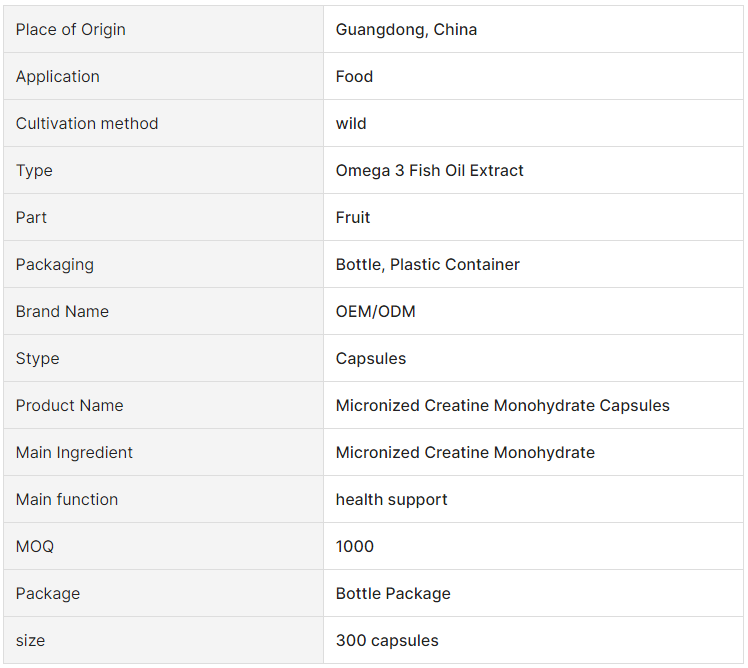The image size is (748, 668).
Task: Select the 'Capsules' stype value
Action: (371, 358)
